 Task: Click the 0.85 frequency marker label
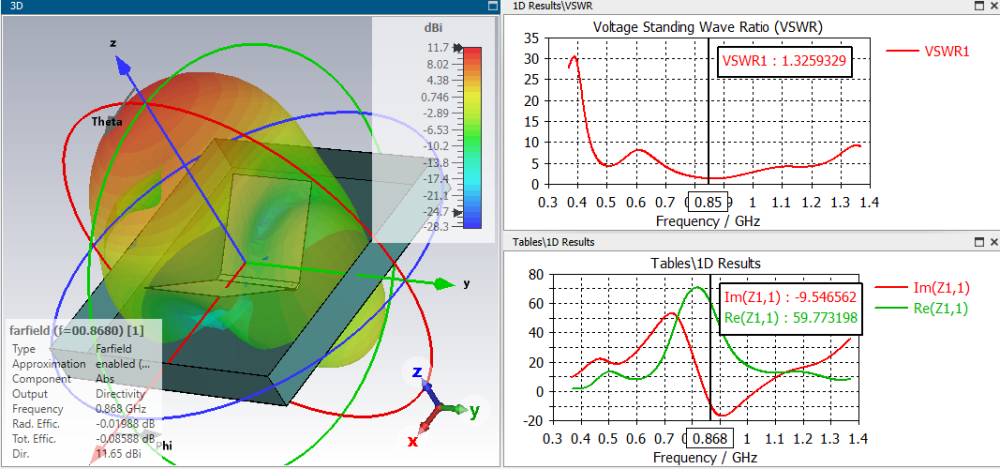point(707,204)
